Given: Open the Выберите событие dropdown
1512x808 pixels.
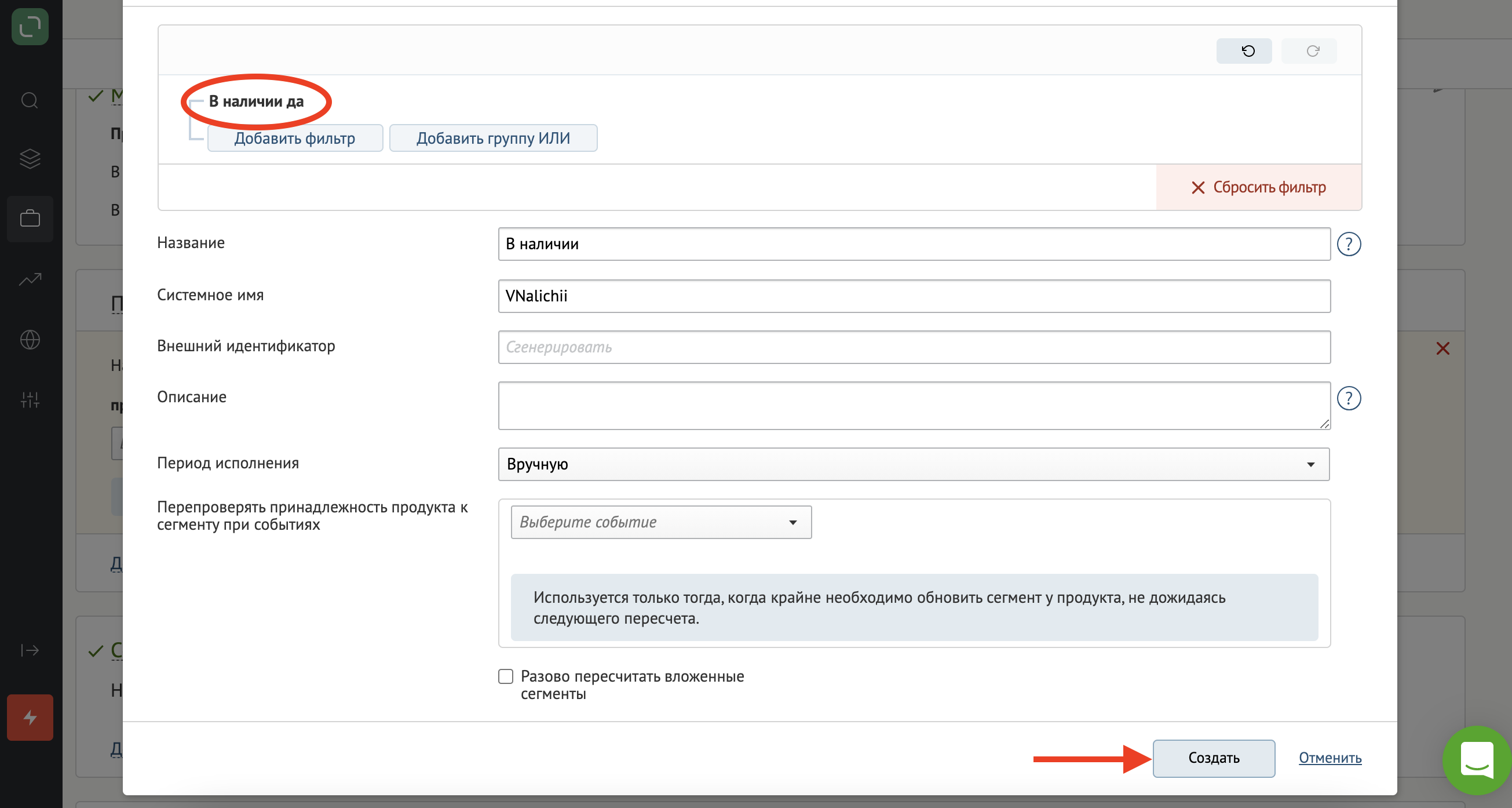Looking at the screenshot, I should pos(661,522).
